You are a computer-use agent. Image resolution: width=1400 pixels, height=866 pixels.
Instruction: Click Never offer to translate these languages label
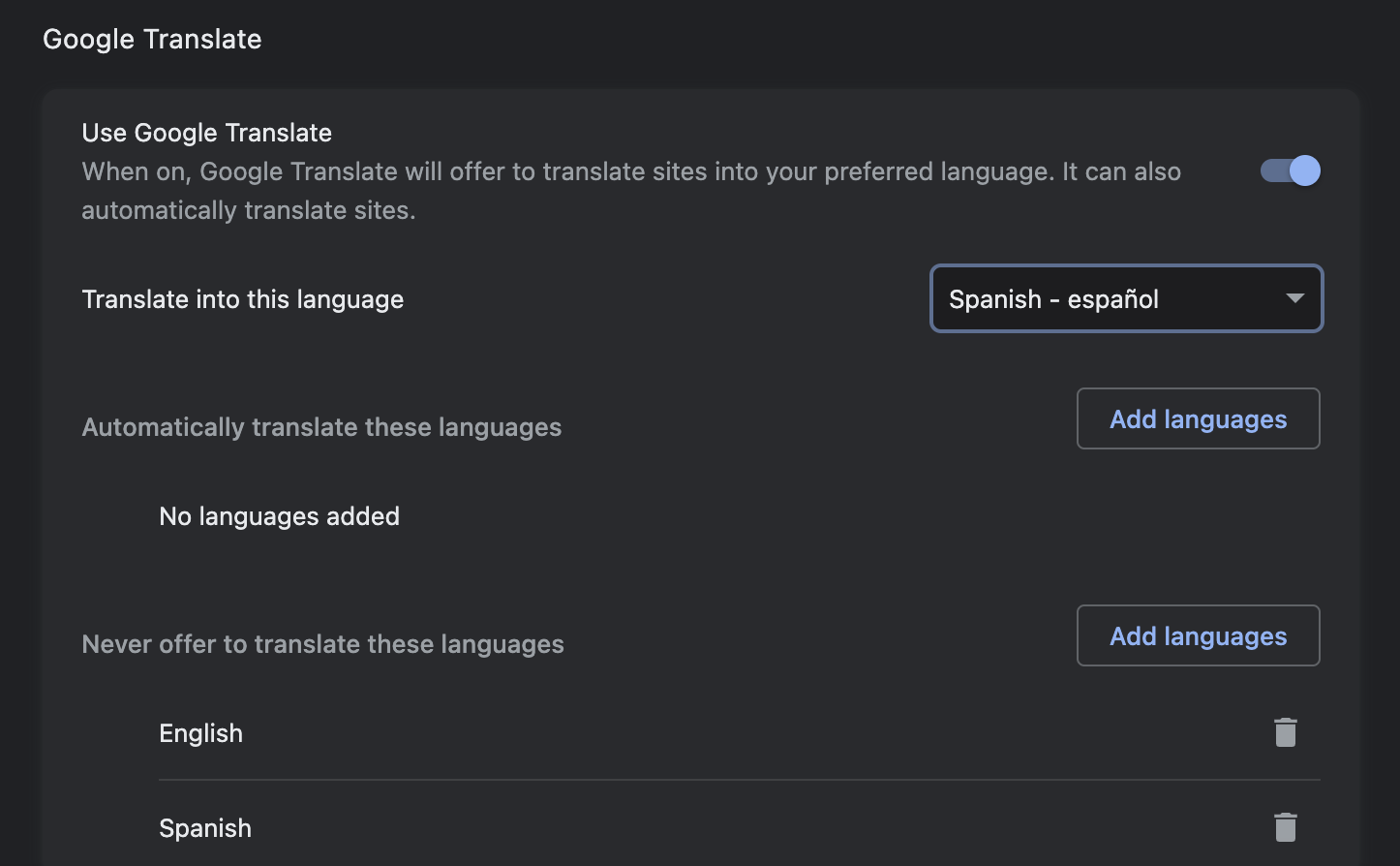point(322,644)
